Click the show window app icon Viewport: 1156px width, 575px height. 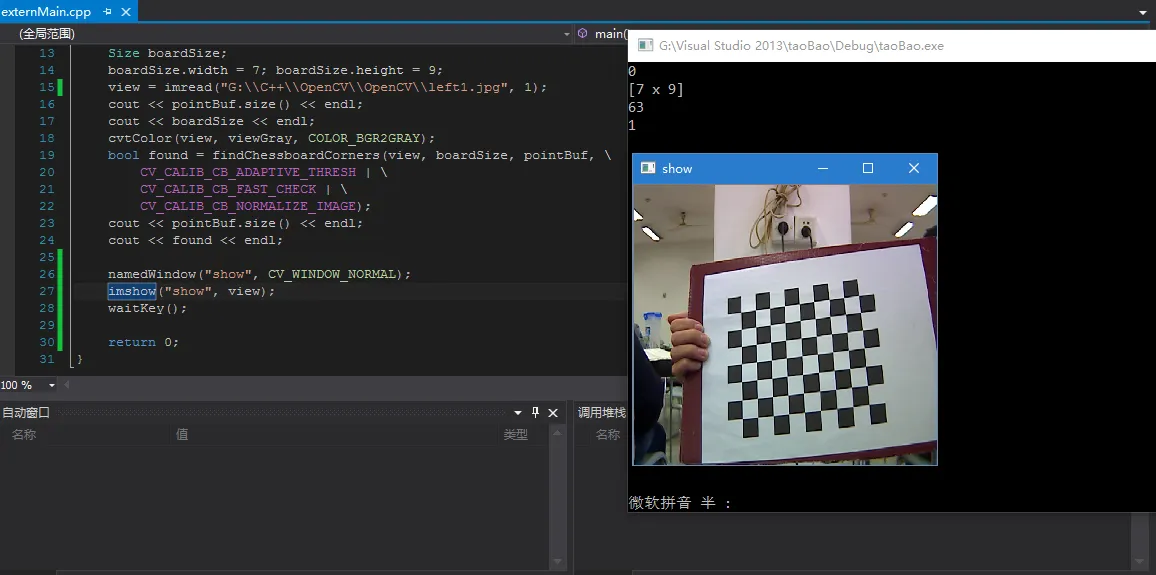tap(648, 168)
